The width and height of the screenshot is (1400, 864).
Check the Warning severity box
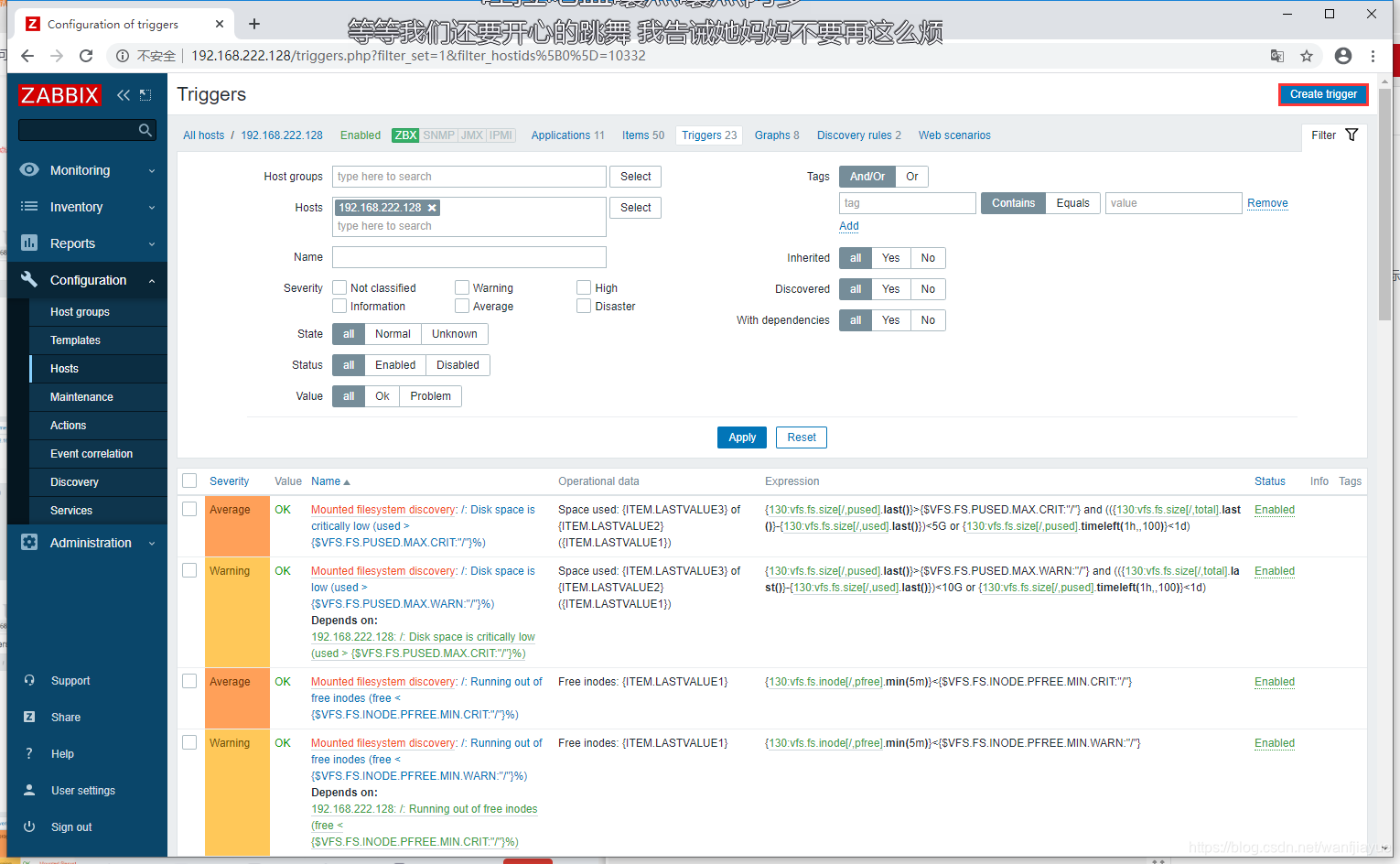point(462,287)
